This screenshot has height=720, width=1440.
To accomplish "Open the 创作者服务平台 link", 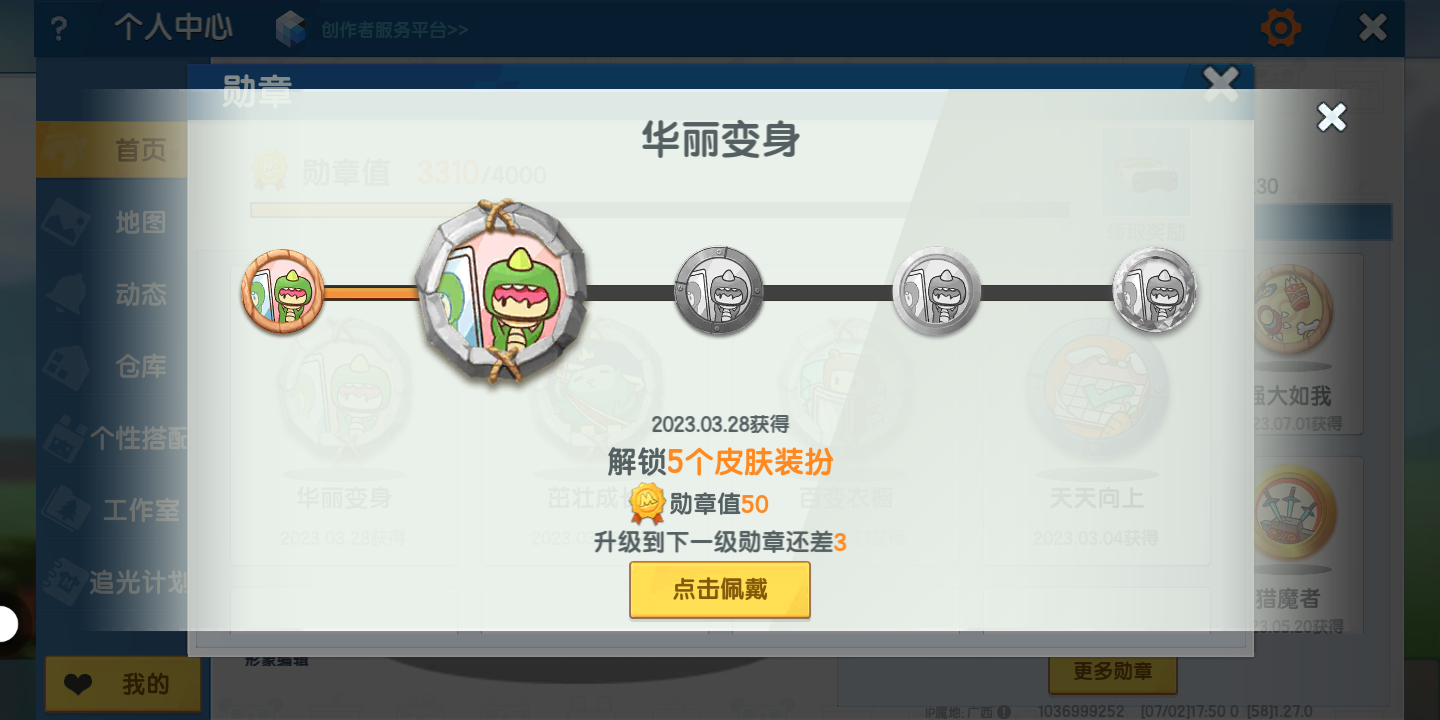I will (x=395, y=29).
